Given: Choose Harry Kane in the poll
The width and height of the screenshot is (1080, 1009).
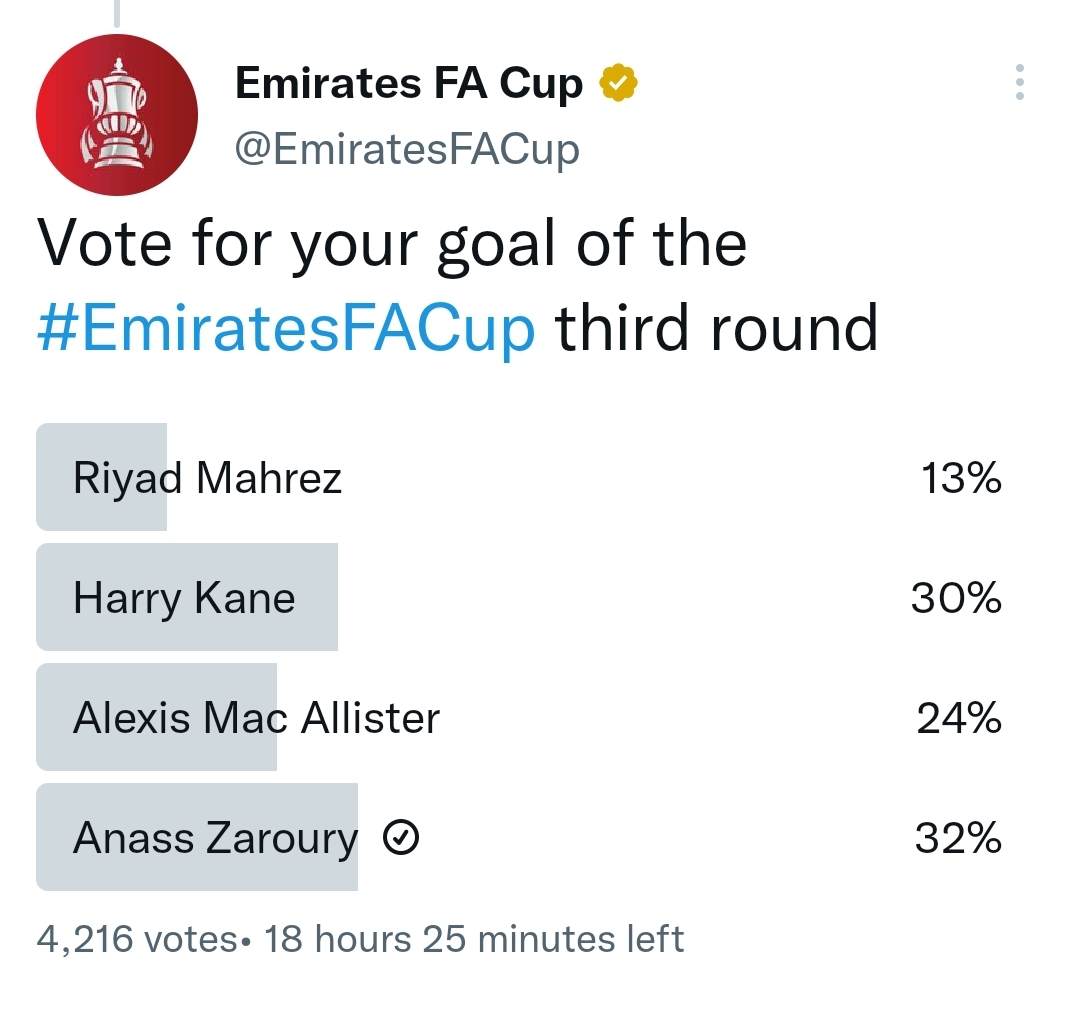Looking at the screenshot, I should coord(184,598).
